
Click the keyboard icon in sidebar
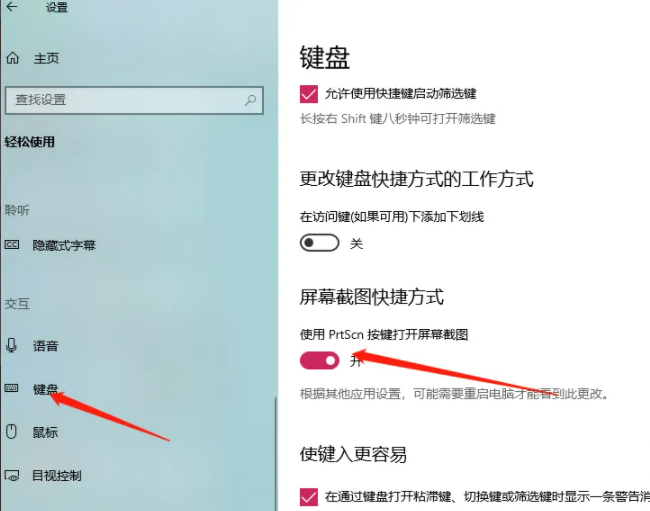[11, 388]
